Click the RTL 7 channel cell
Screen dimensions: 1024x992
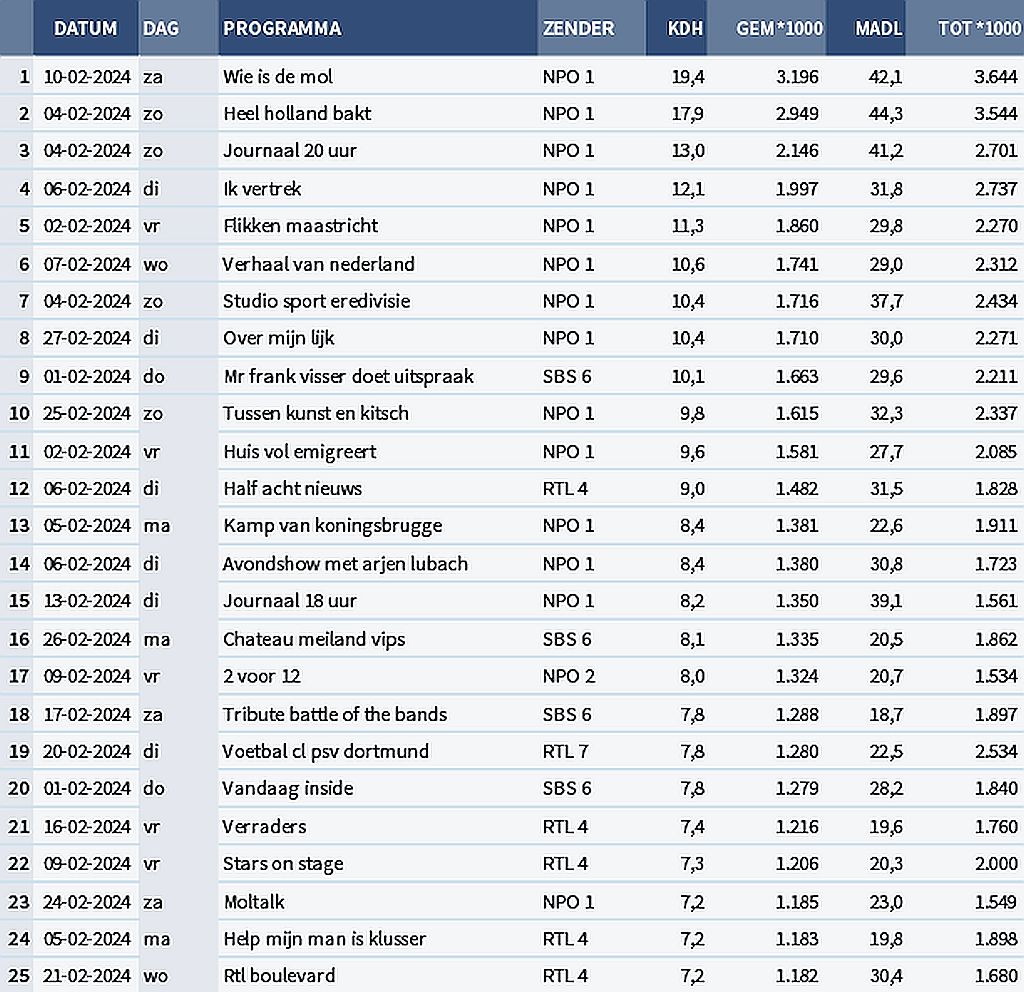[565, 752]
